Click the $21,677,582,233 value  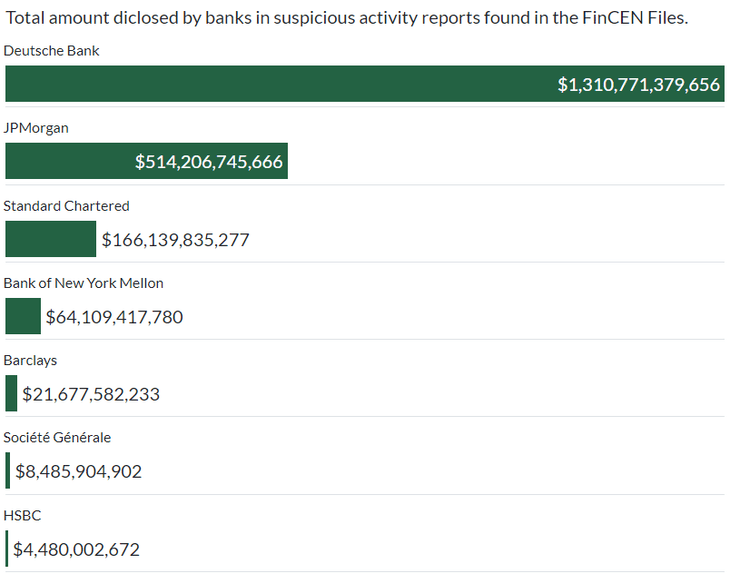point(91,394)
